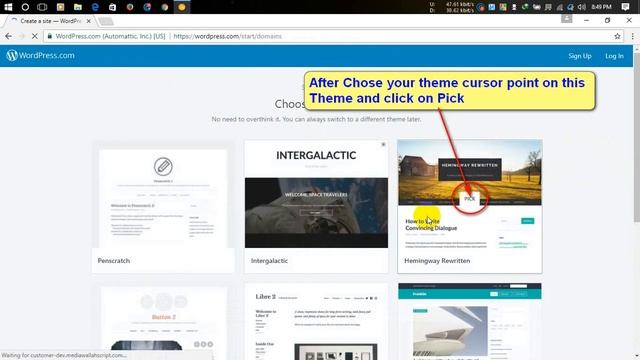
Task: Click Pick on the Hemingway Rewritten theme
Action: click(469, 199)
